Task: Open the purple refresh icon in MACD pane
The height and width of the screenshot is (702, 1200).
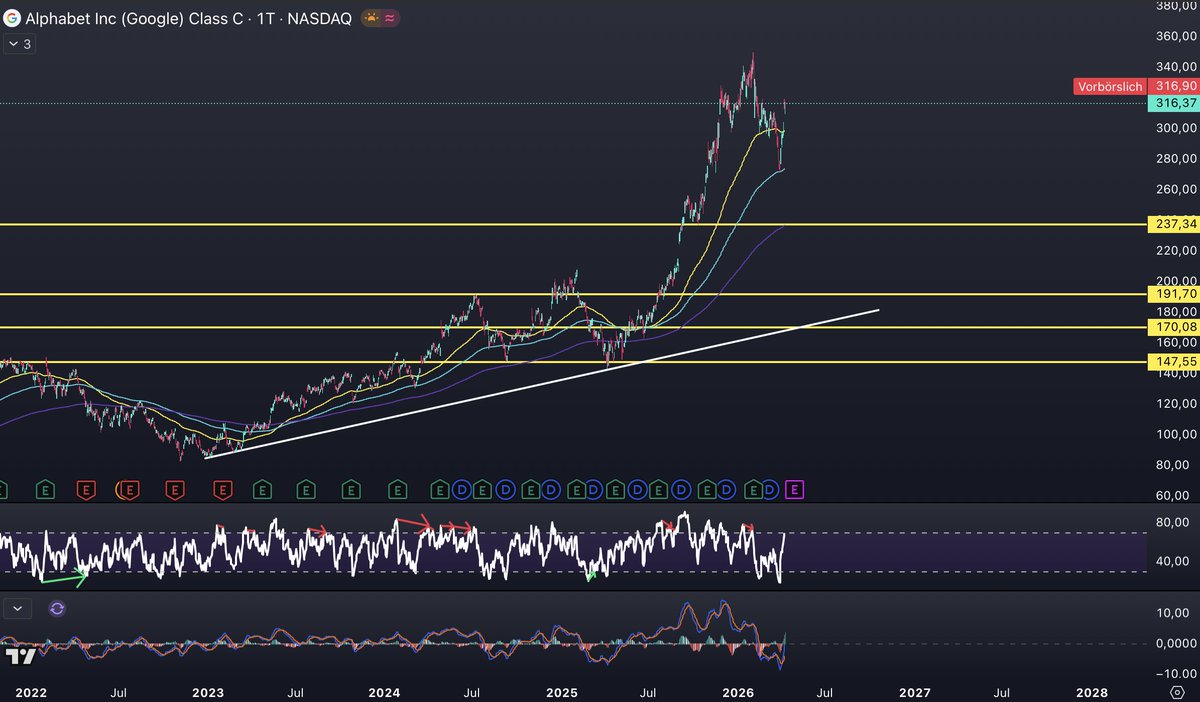Action: (57, 608)
